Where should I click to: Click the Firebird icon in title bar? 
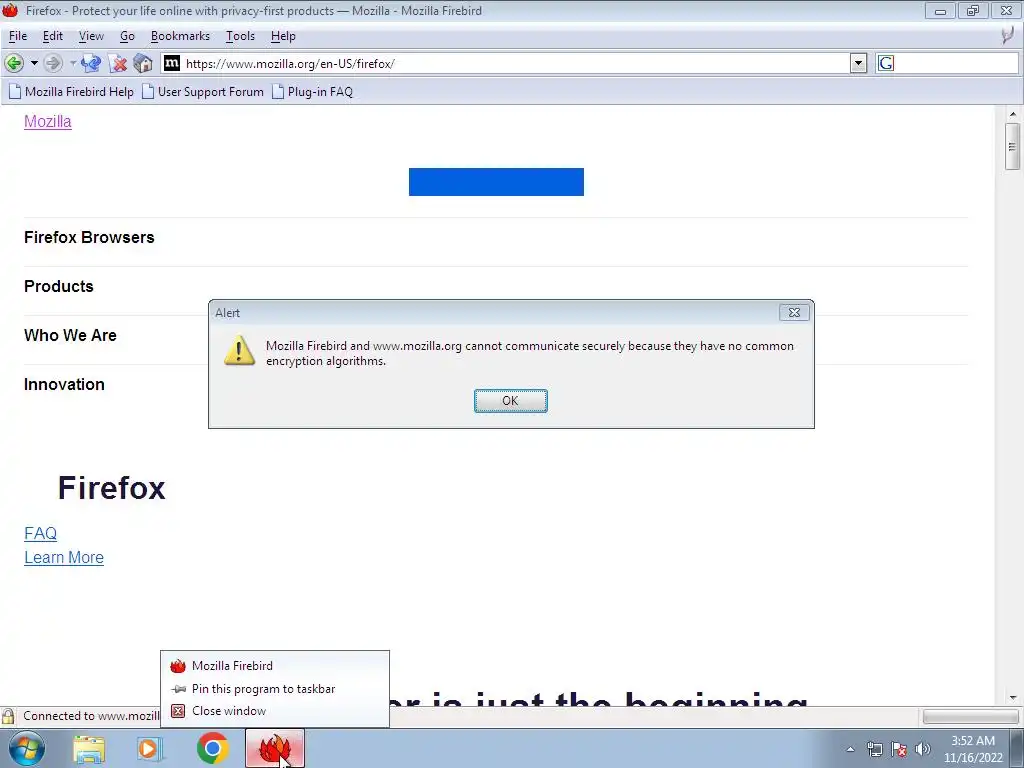click(10, 10)
